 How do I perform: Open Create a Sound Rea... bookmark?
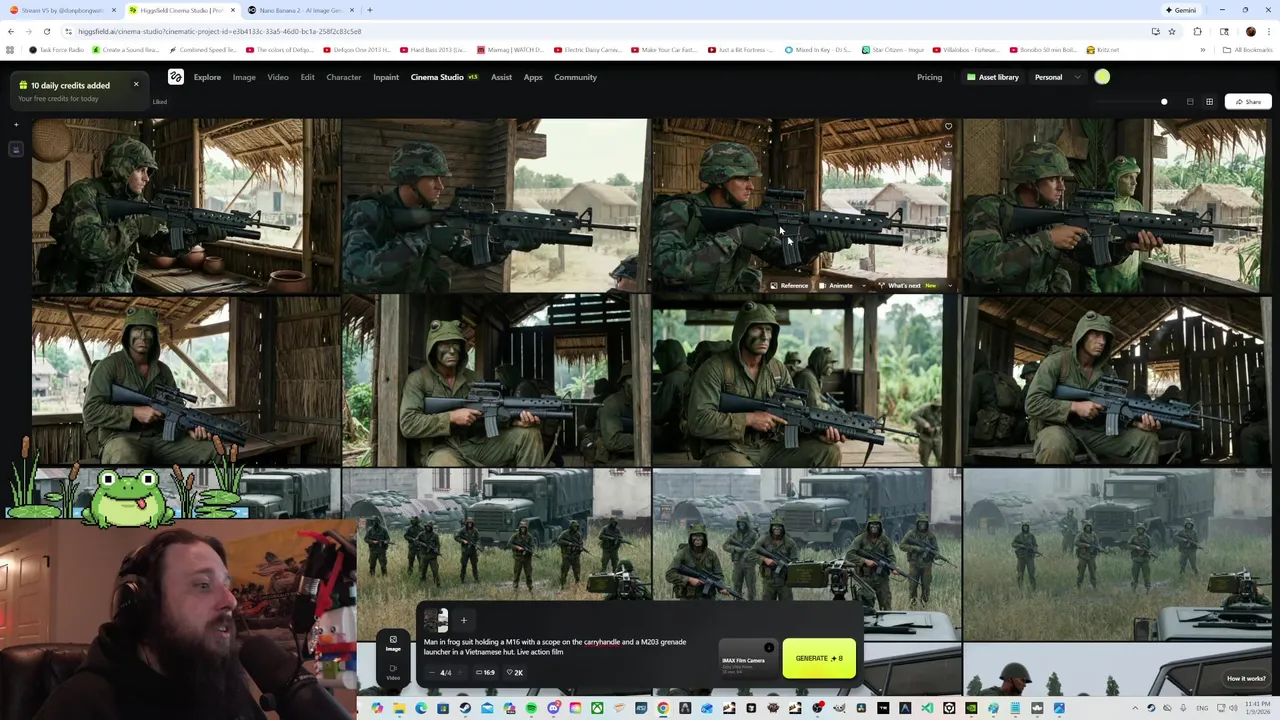[x=125, y=50]
